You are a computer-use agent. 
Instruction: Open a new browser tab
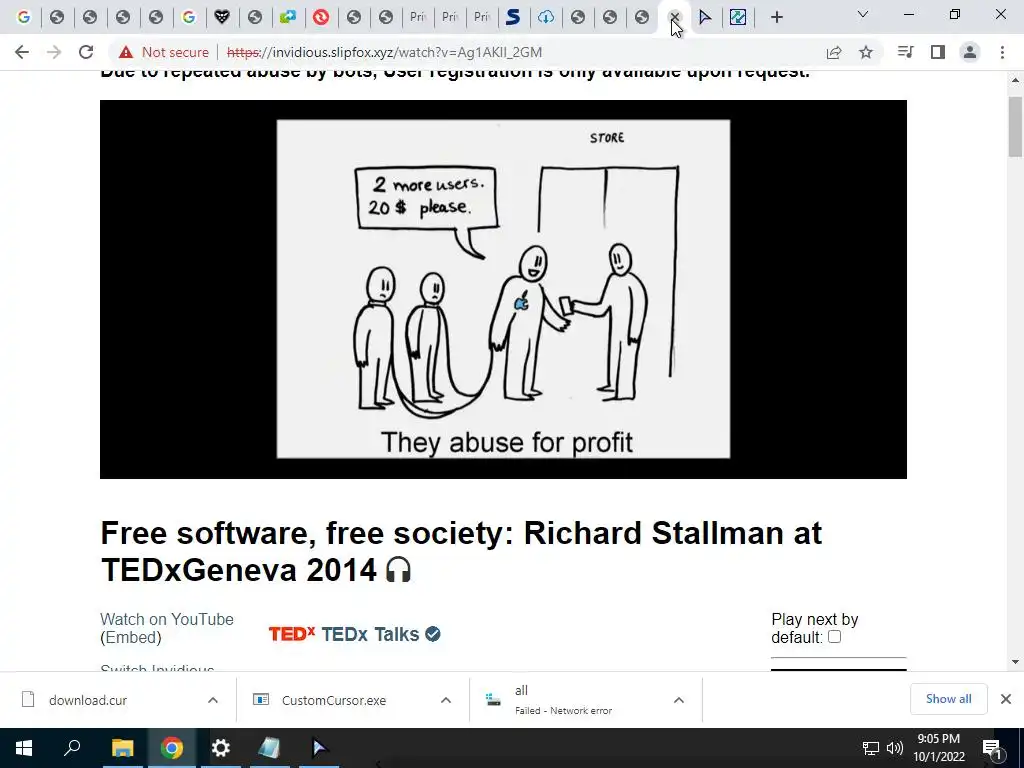click(x=776, y=17)
